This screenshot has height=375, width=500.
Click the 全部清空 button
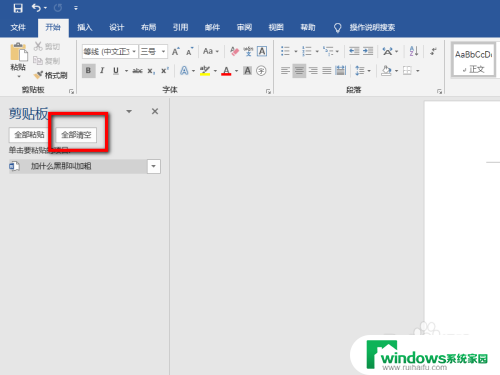coord(76,135)
